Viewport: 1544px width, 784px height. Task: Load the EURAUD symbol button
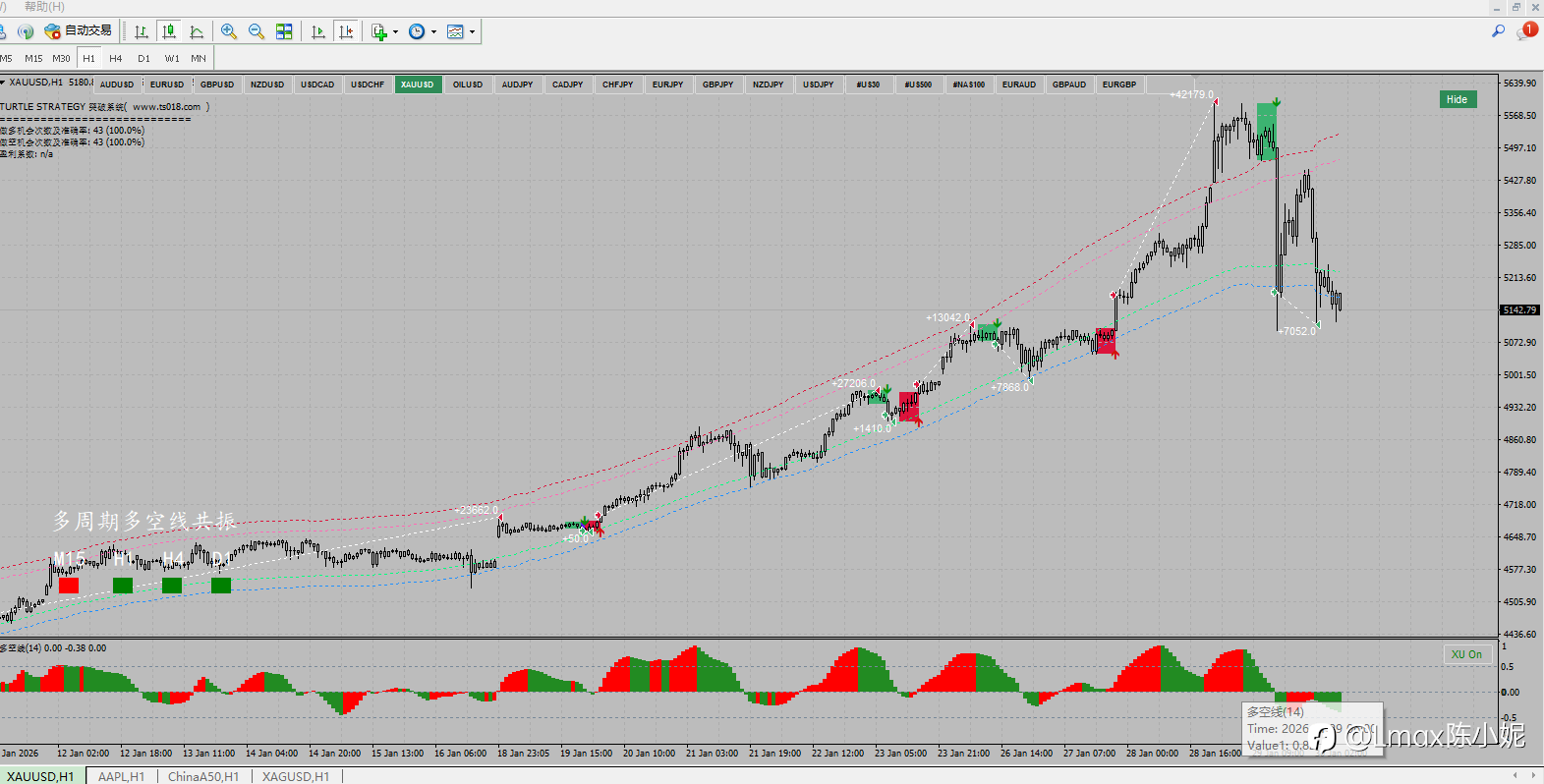click(x=1019, y=84)
